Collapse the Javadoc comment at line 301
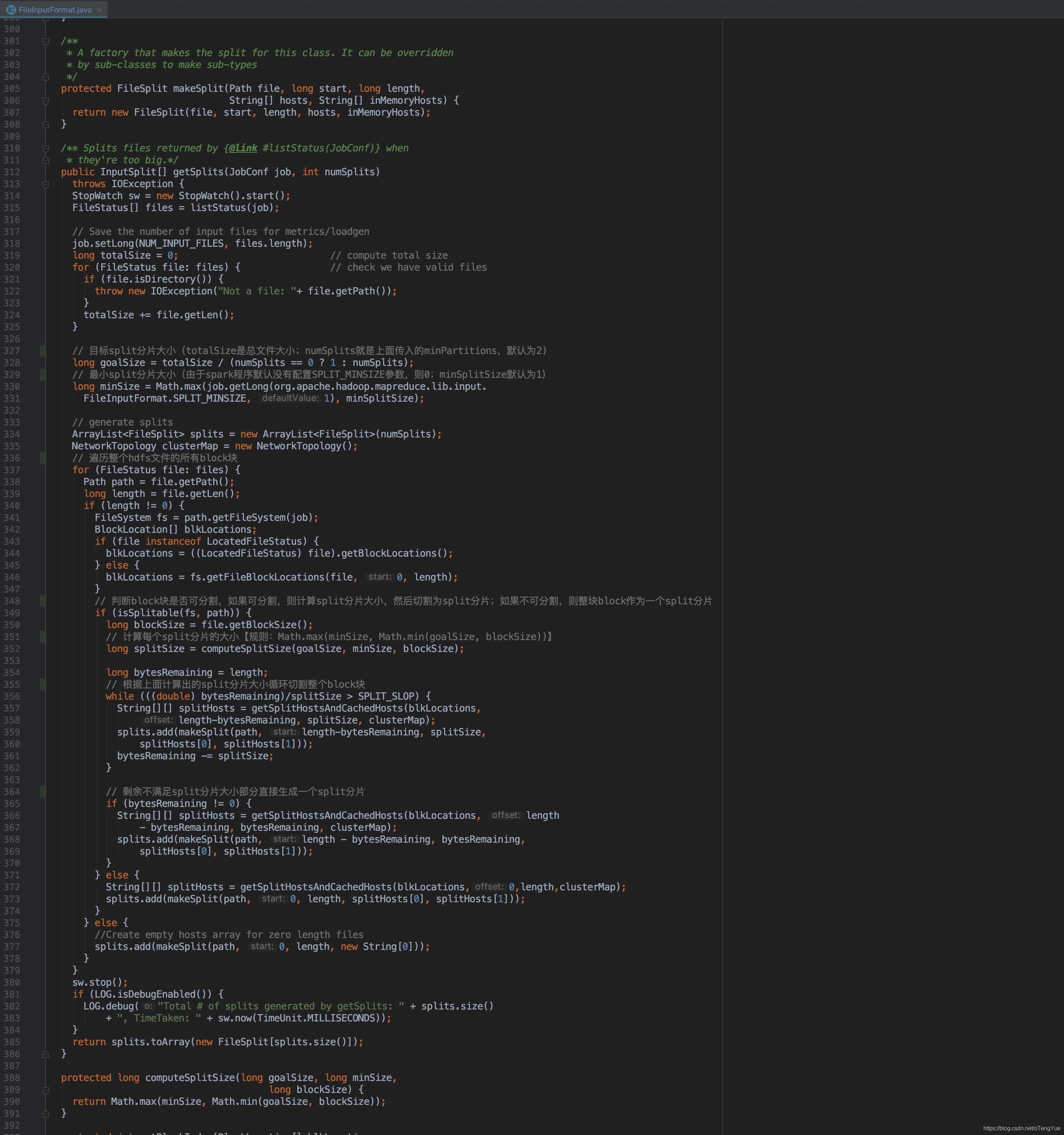The width and height of the screenshot is (1064, 1135). tap(46, 41)
